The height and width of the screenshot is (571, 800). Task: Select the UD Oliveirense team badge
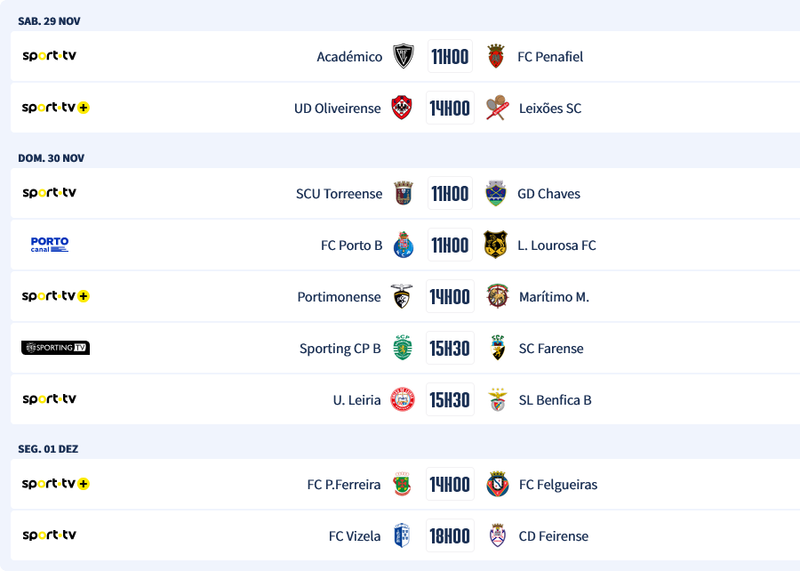click(402, 108)
